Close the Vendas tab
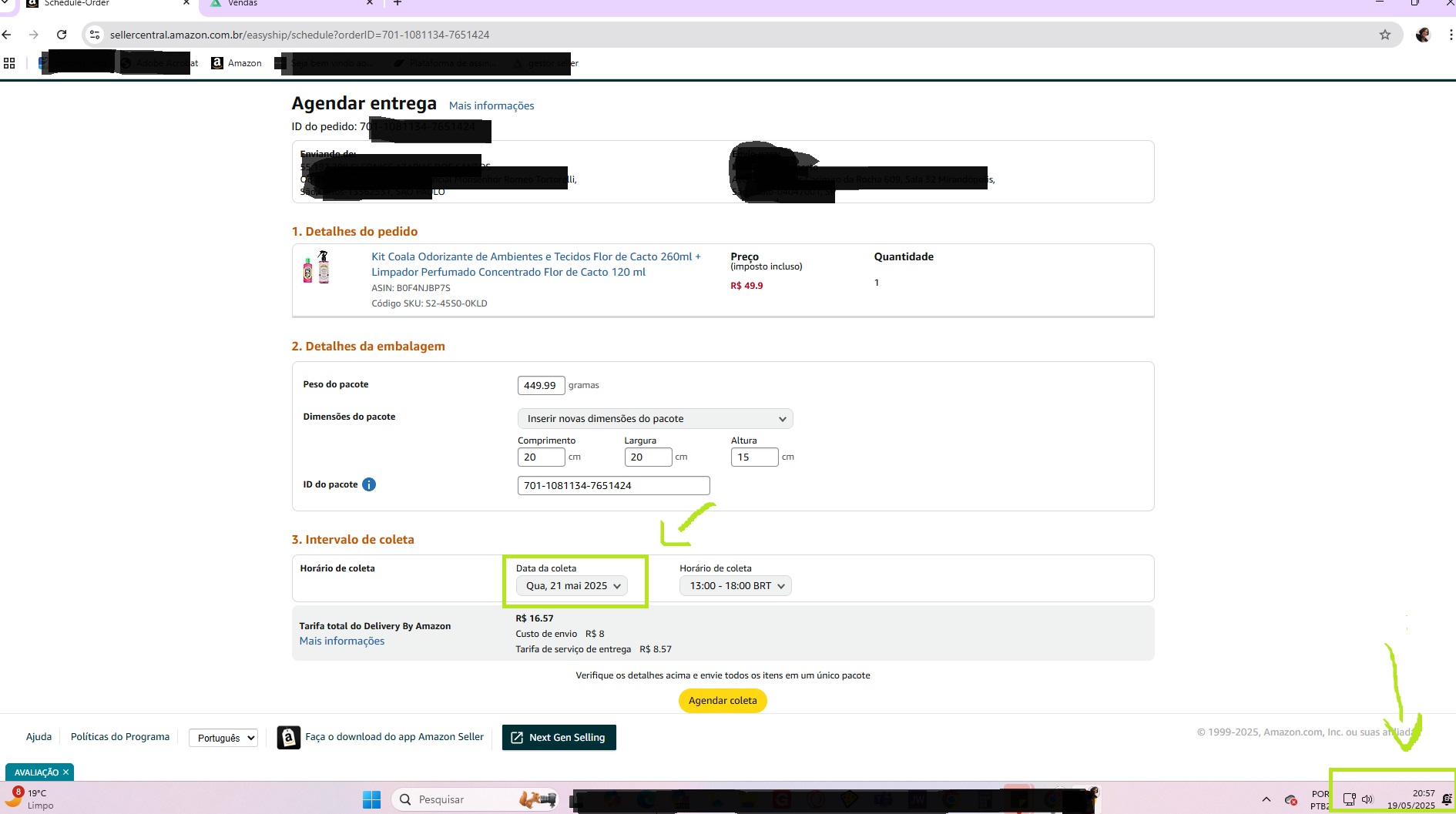1456x814 pixels. tap(370, 3)
